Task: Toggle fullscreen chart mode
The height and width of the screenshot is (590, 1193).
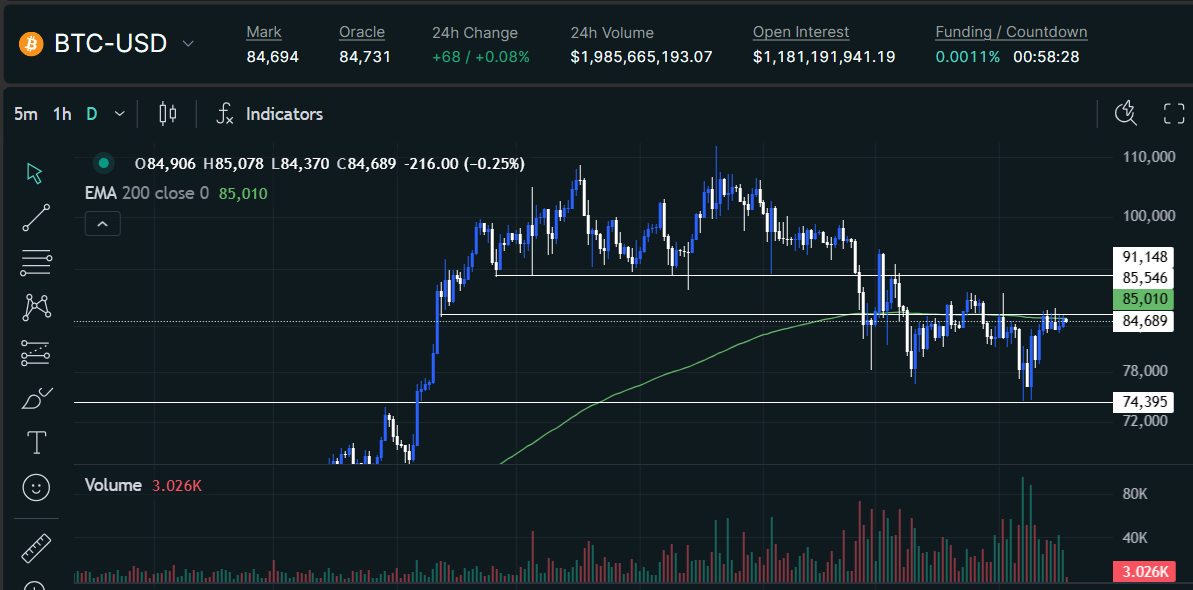Action: (1173, 114)
